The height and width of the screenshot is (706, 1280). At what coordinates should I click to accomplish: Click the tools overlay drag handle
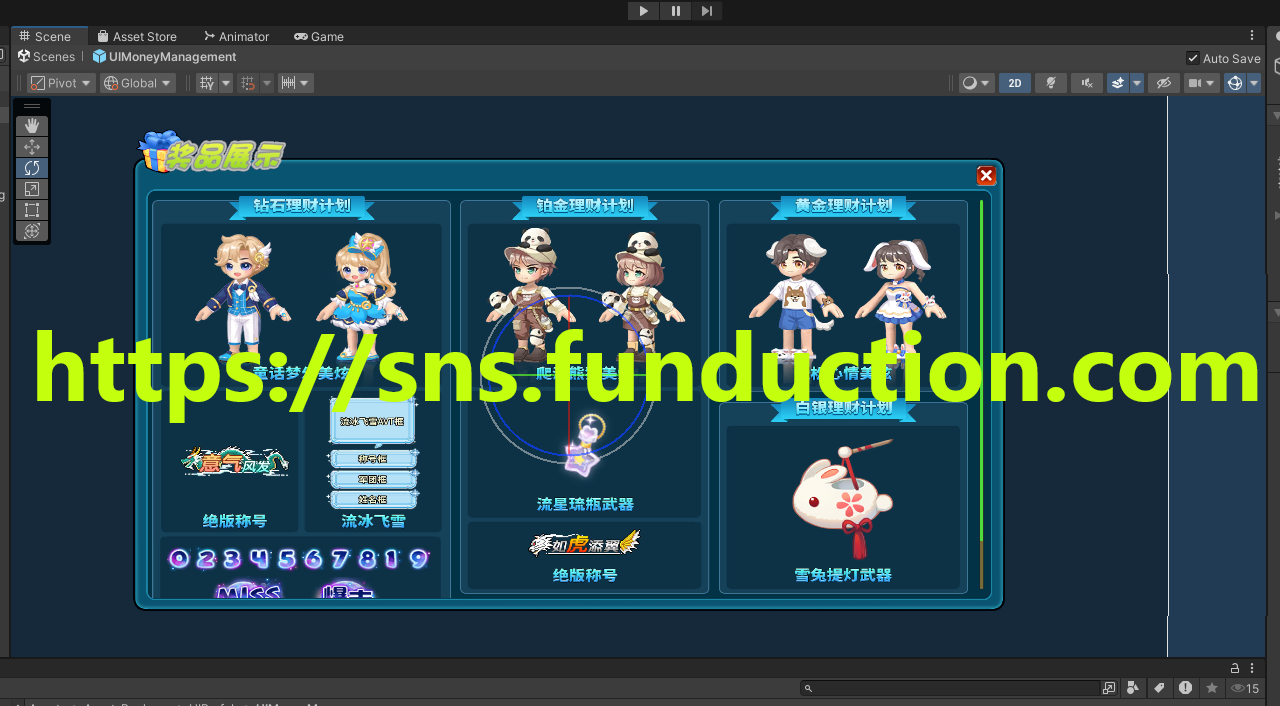click(32, 106)
